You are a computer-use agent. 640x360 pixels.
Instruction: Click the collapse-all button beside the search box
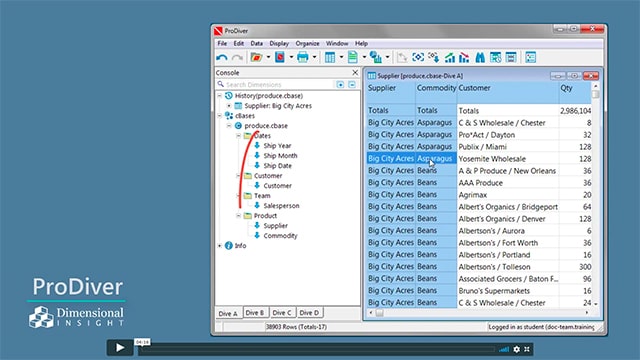click(352, 84)
